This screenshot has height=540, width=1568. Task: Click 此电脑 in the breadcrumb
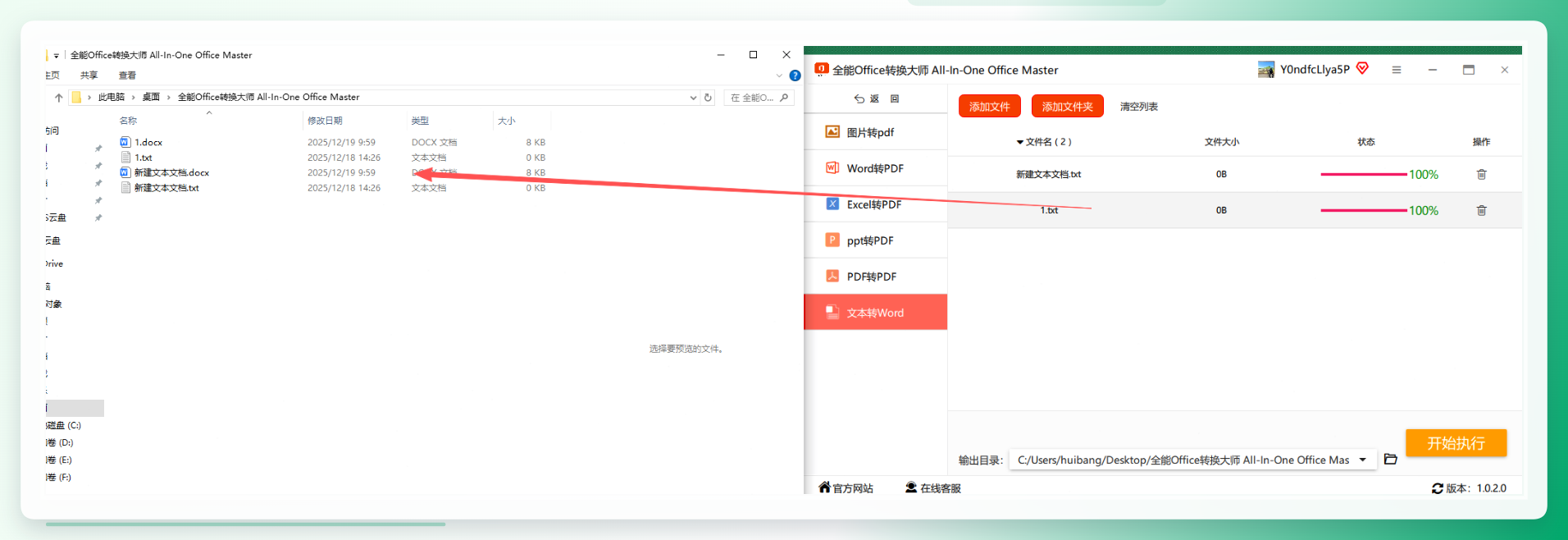click(112, 97)
